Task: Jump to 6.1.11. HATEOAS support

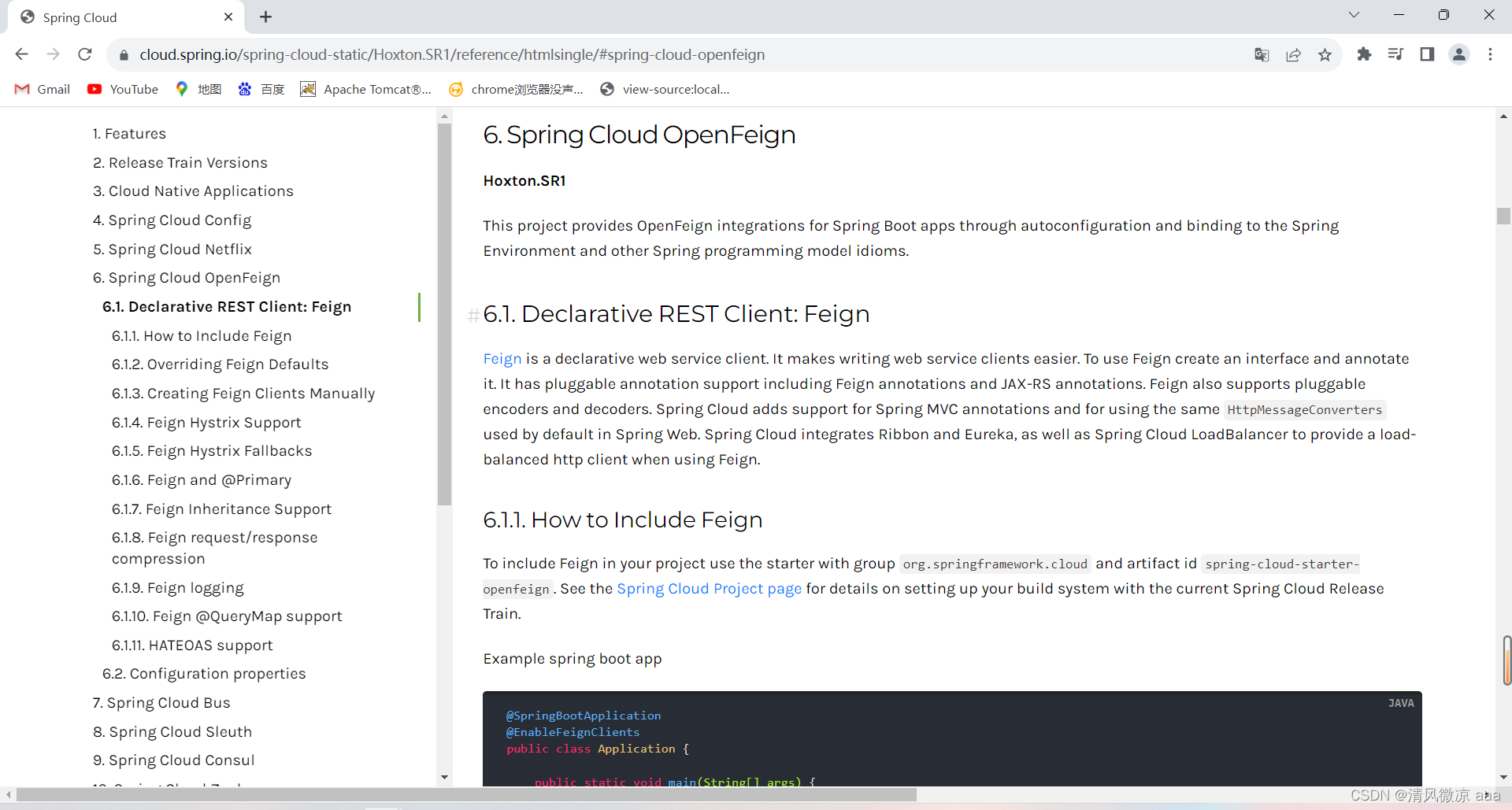Action: tap(192, 645)
